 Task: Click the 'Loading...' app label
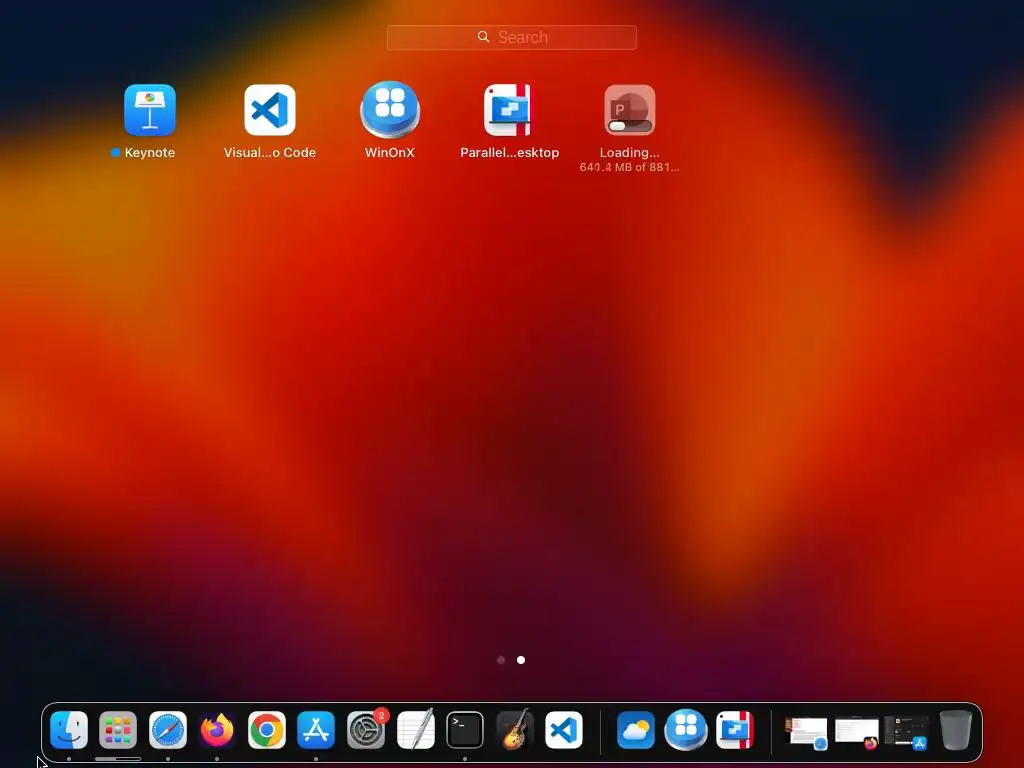tap(630, 153)
